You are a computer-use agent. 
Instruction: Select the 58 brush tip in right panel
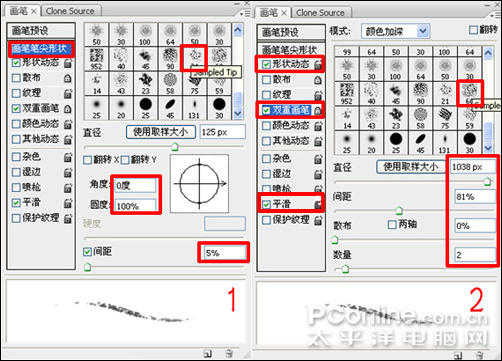coord(420,118)
